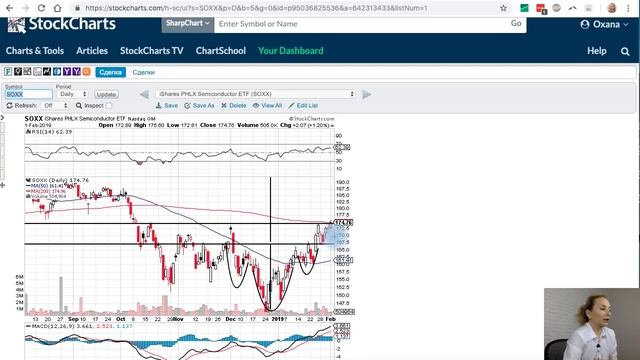
Task: Click the SOXX price chart area
Action: (180, 245)
